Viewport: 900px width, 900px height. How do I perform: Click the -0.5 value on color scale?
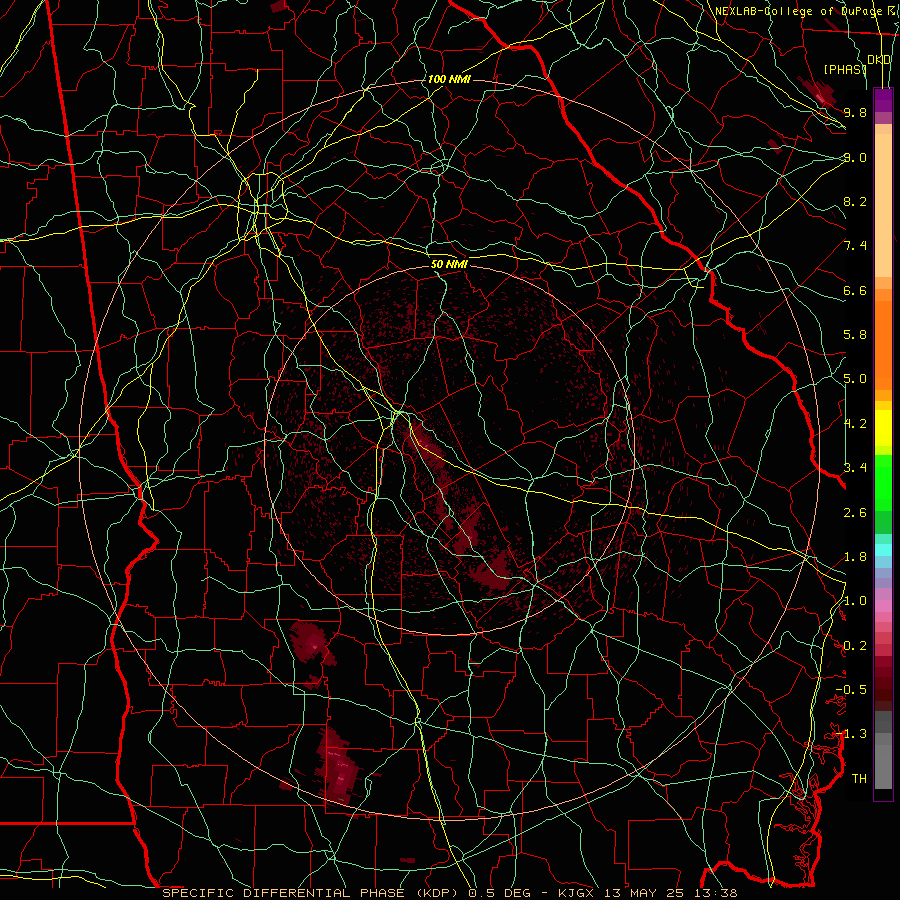[x=852, y=690]
